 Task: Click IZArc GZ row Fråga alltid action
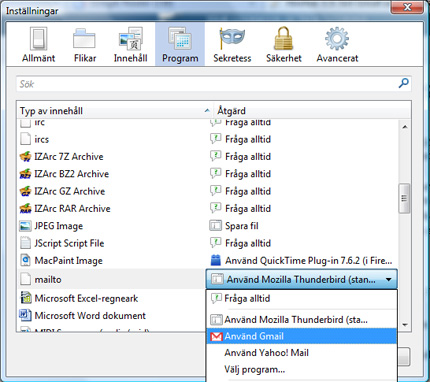(x=248, y=191)
